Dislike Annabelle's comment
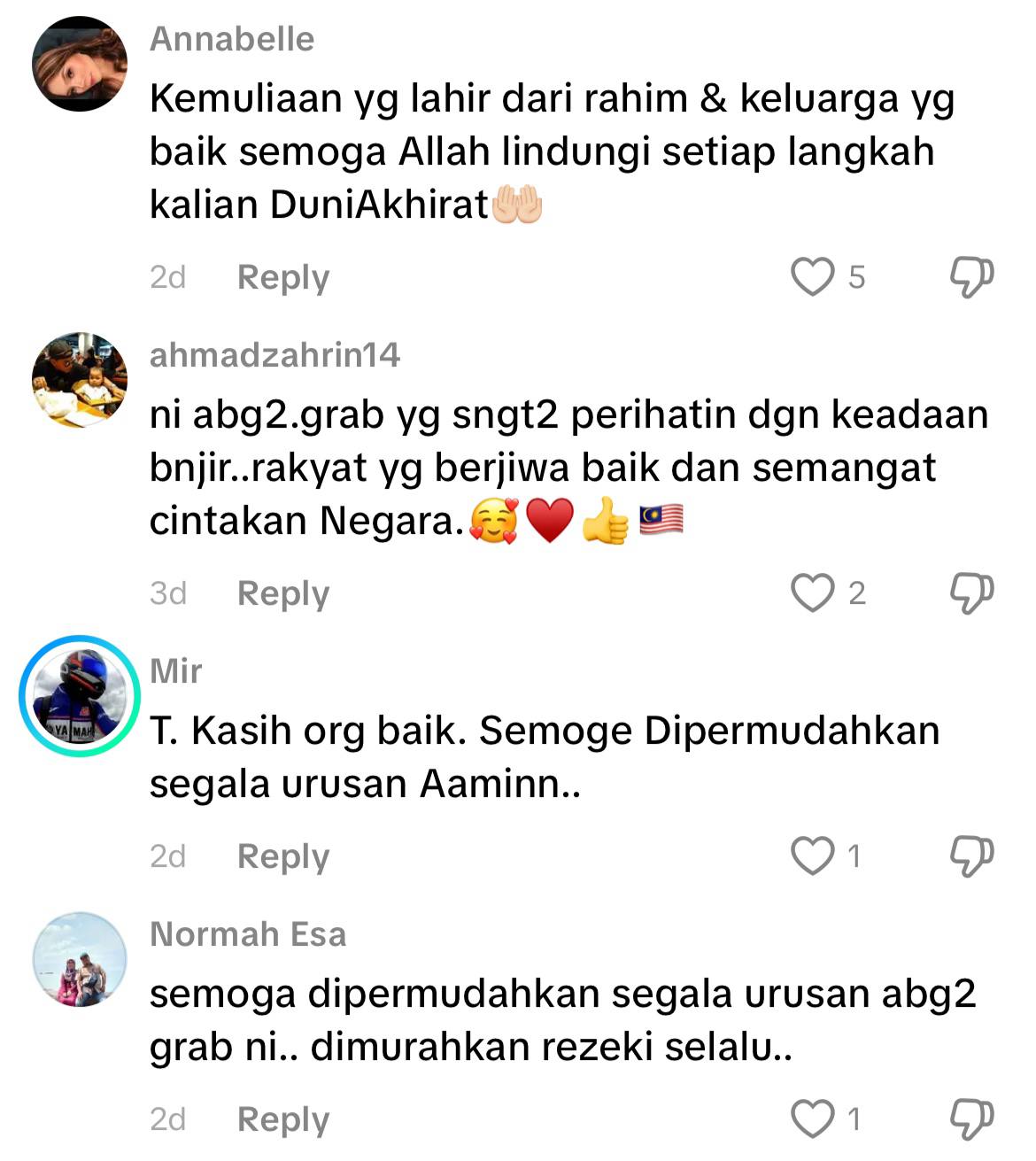 coord(971,277)
